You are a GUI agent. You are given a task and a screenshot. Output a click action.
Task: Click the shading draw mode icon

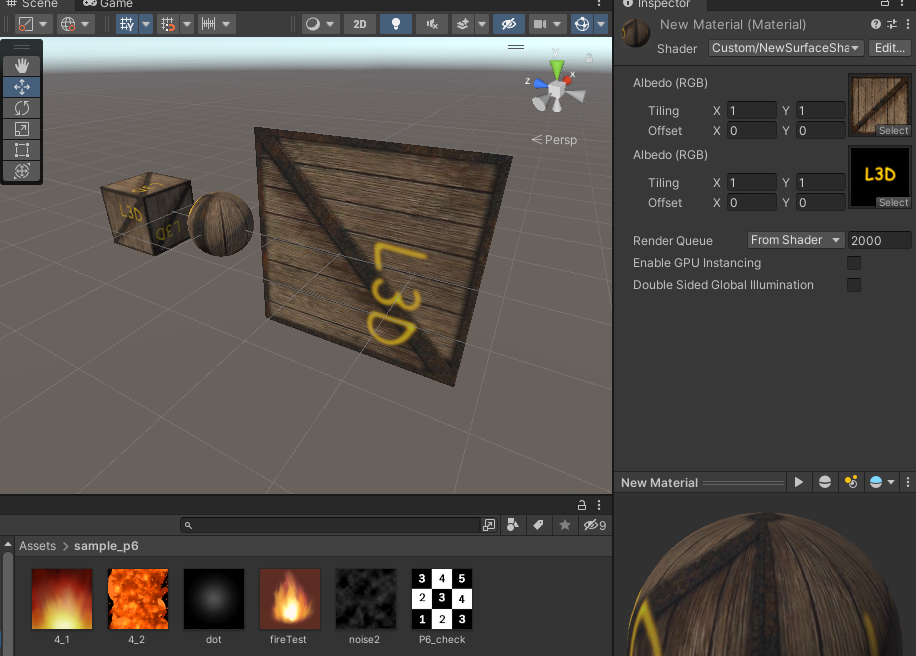point(26,24)
